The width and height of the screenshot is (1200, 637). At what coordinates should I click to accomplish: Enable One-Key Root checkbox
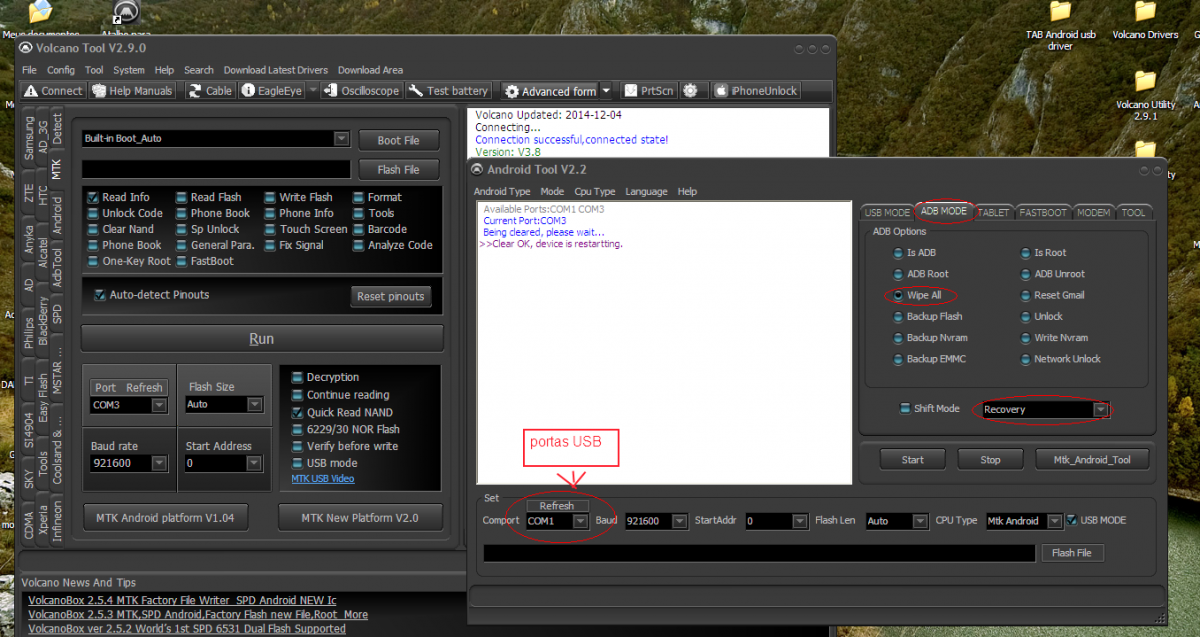93,261
